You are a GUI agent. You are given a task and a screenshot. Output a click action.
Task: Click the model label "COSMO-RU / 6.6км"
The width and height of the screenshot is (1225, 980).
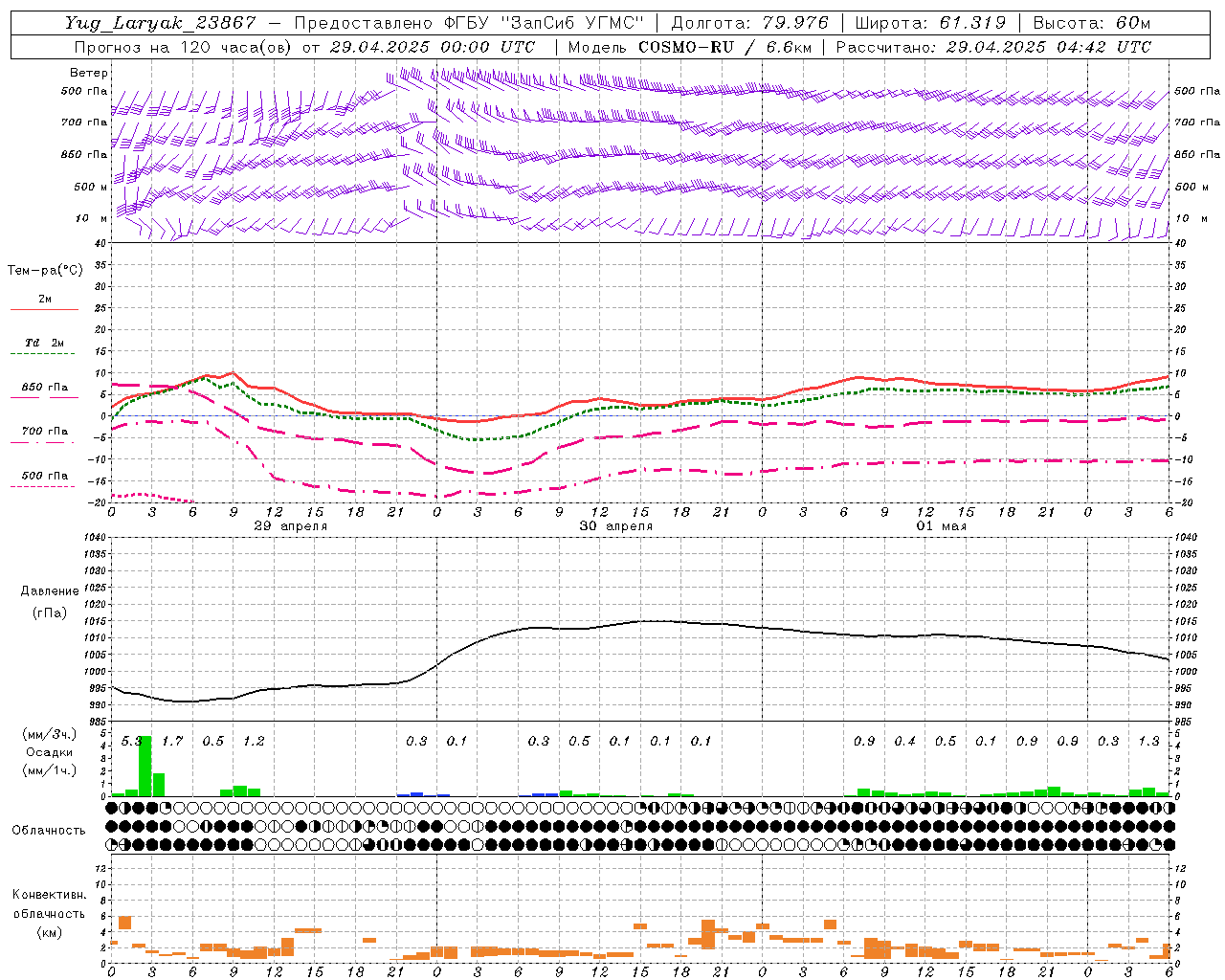[725, 47]
